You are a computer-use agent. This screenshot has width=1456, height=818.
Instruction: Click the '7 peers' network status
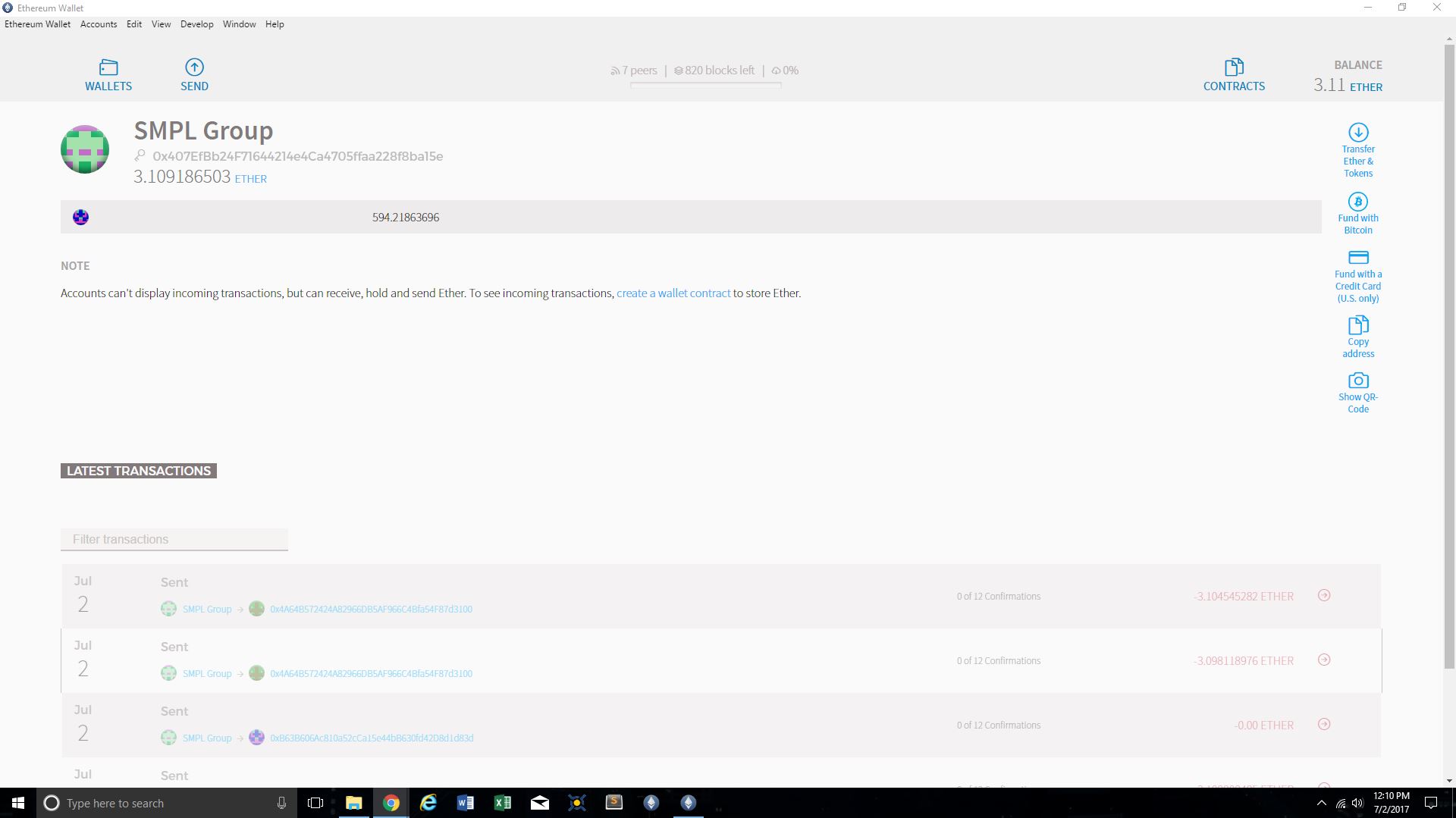coord(634,71)
